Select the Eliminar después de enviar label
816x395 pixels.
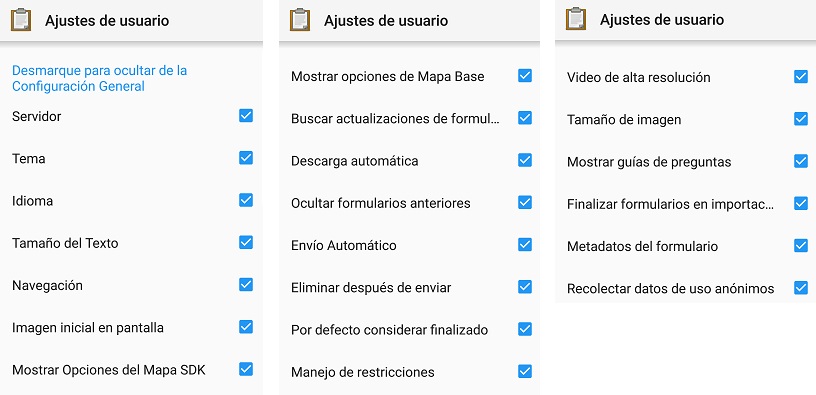pyautogui.click(x=371, y=287)
